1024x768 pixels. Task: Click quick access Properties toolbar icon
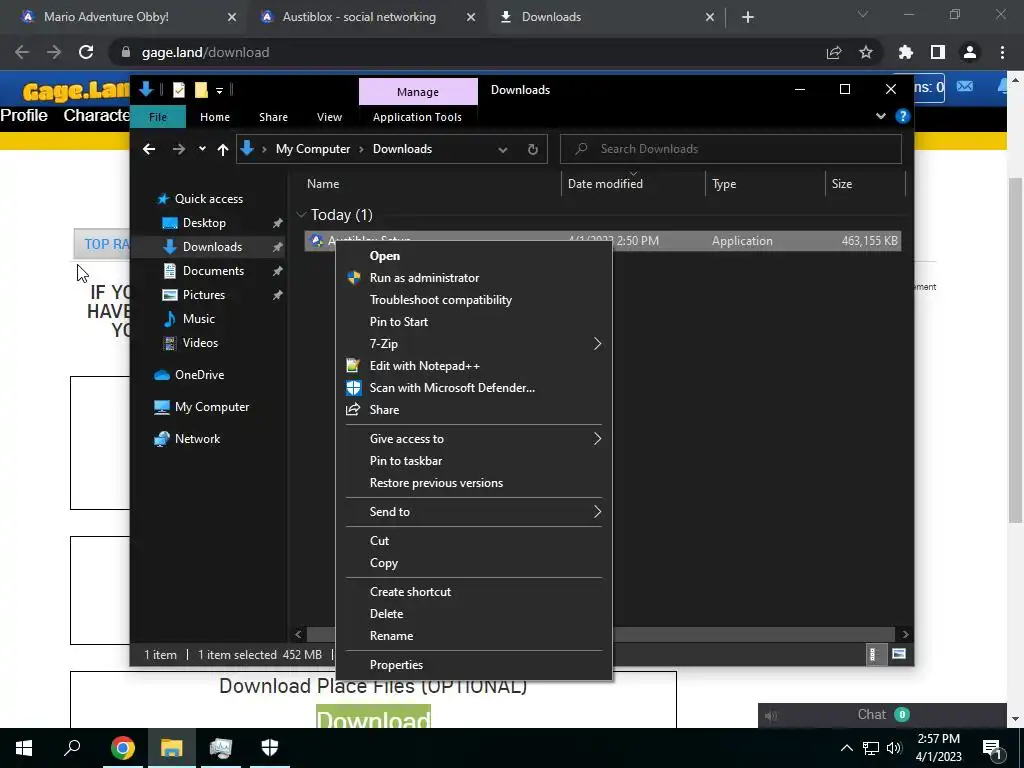[x=178, y=90]
